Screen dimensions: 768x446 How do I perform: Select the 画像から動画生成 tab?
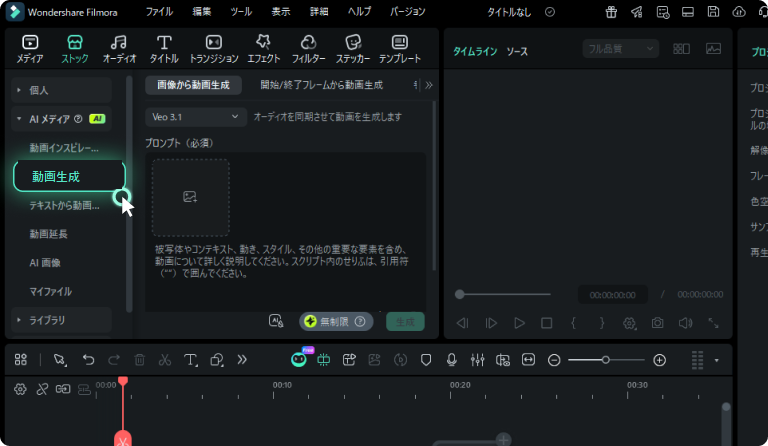point(193,85)
